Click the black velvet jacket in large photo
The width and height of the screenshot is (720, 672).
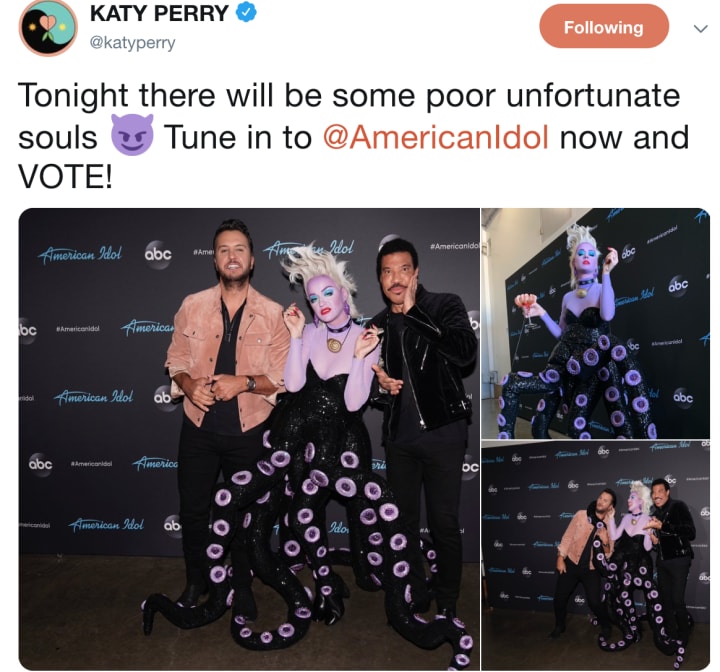[422, 358]
